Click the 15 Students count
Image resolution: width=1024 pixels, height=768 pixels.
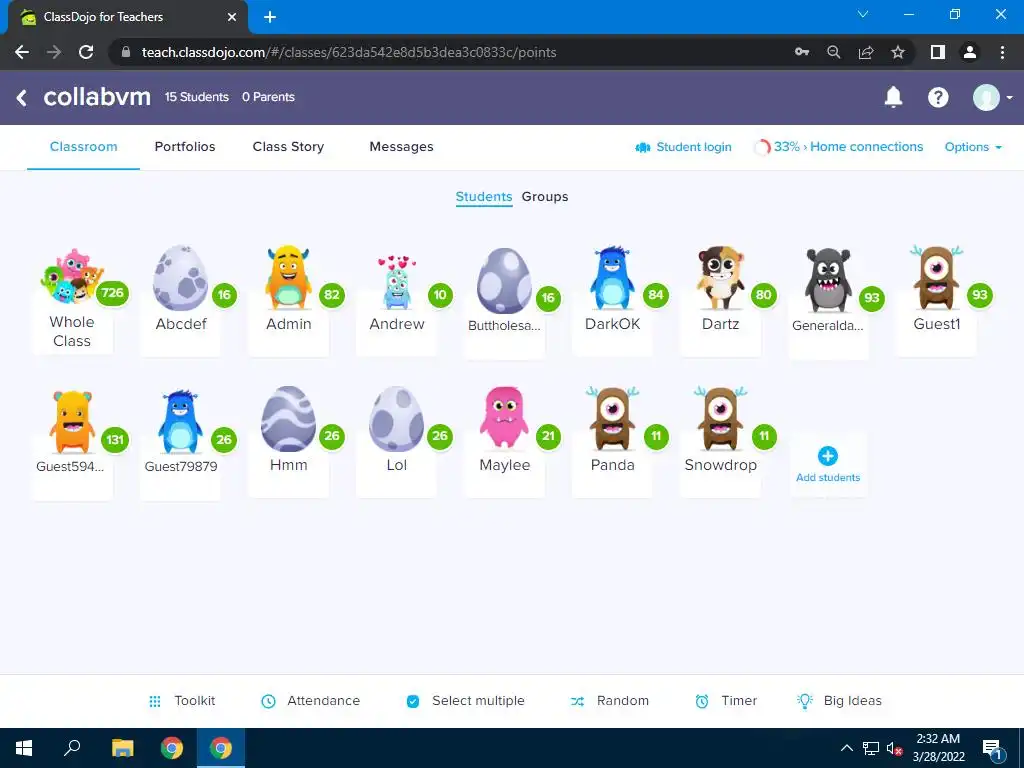coord(197,97)
